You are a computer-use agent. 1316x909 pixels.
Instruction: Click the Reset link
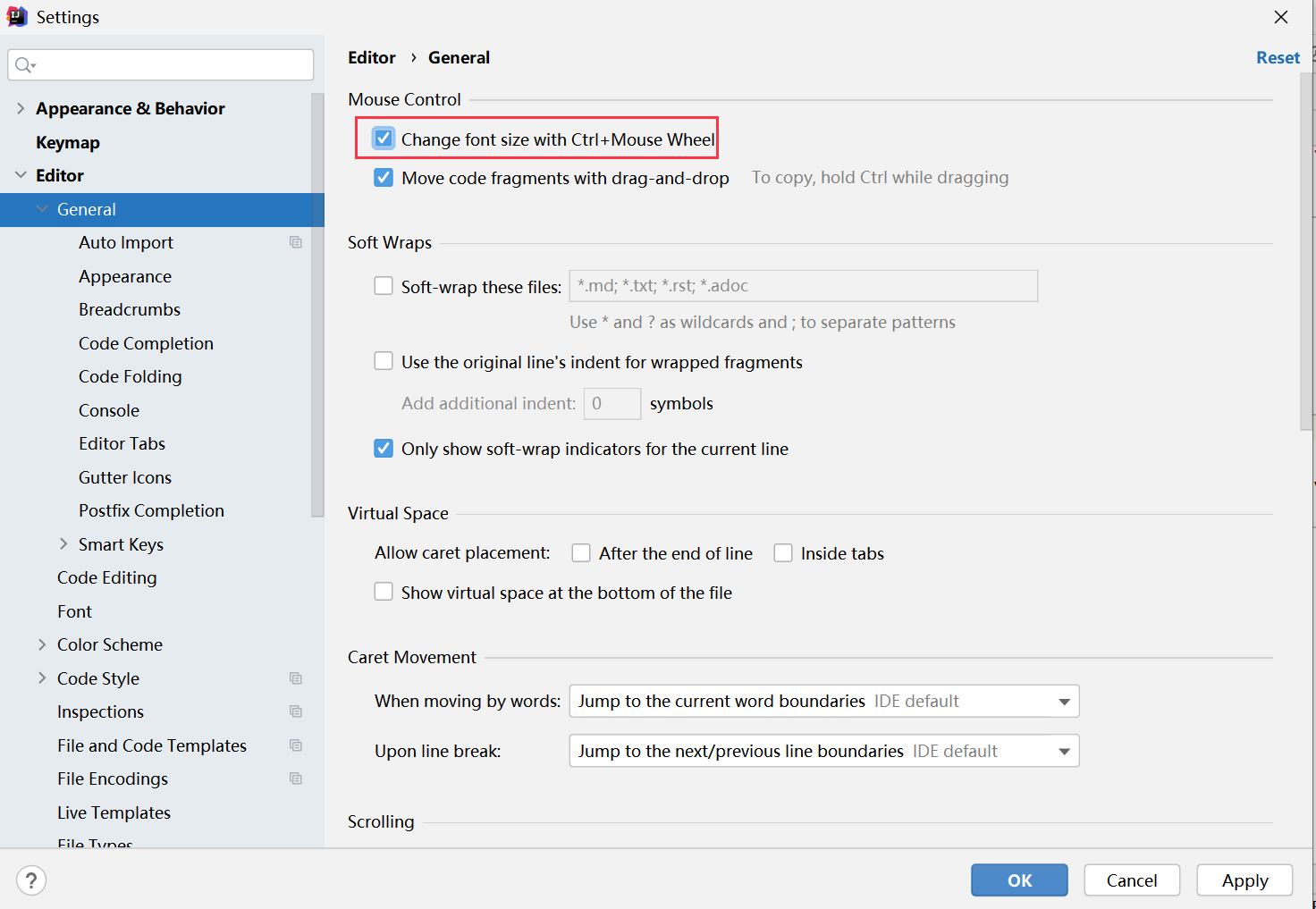pos(1278,57)
